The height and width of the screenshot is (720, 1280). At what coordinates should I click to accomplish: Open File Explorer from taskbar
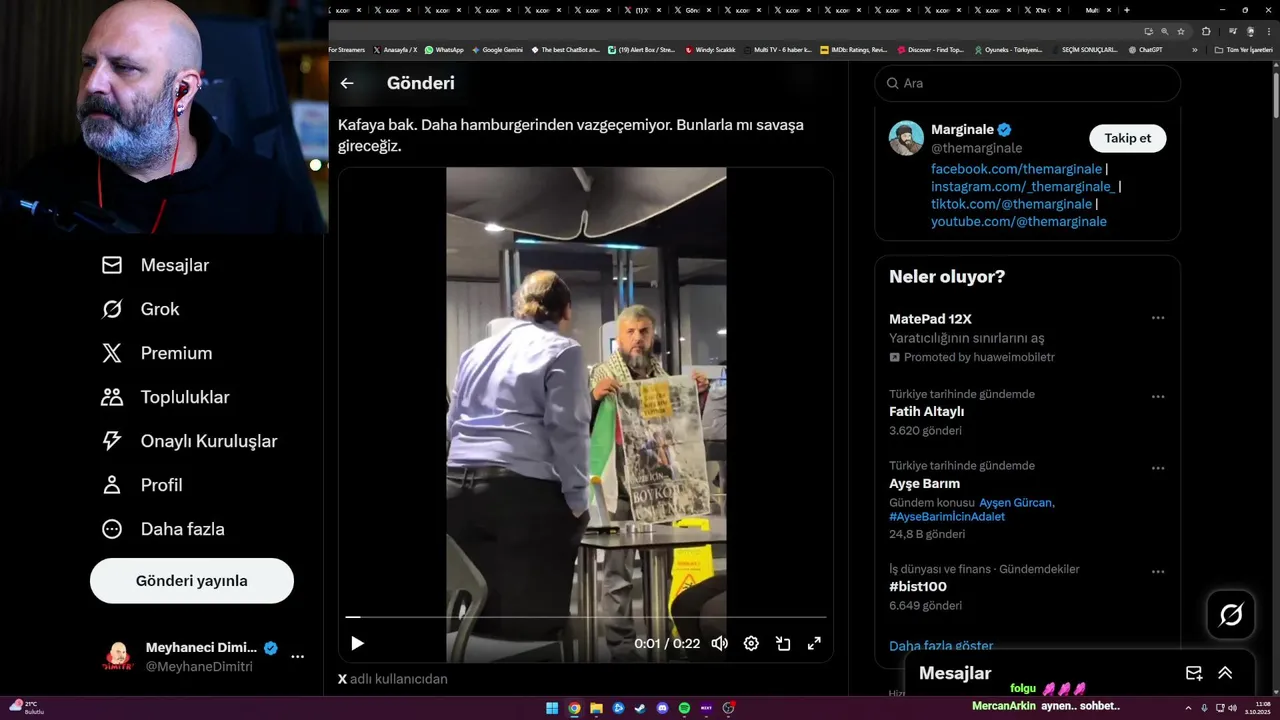pyautogui.click(x=596, y=708)
